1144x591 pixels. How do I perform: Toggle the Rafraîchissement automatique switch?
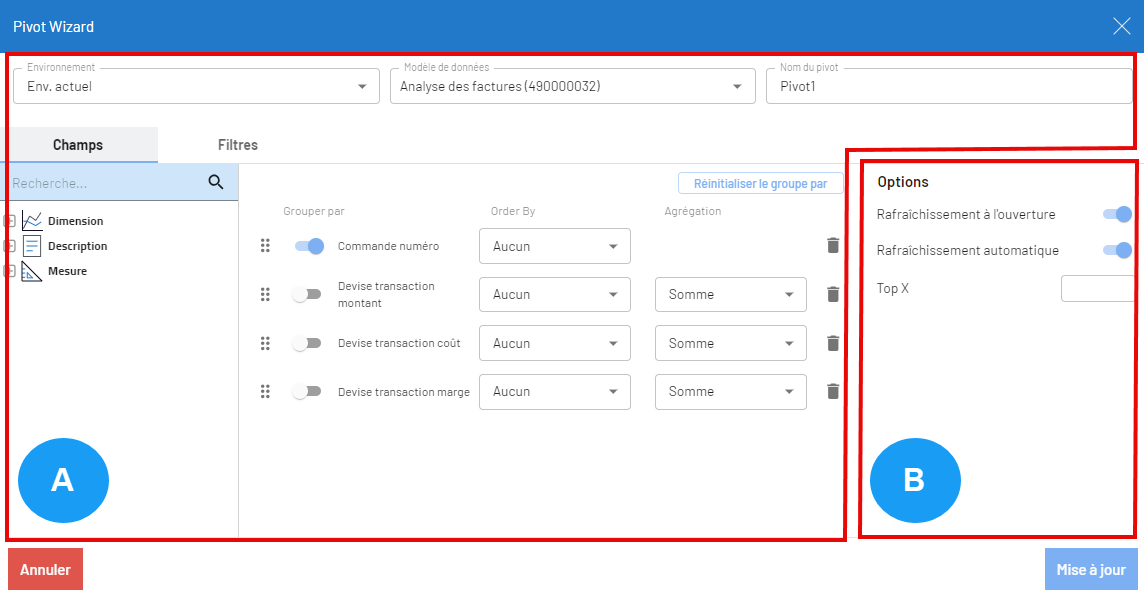tap(1117, 250)
